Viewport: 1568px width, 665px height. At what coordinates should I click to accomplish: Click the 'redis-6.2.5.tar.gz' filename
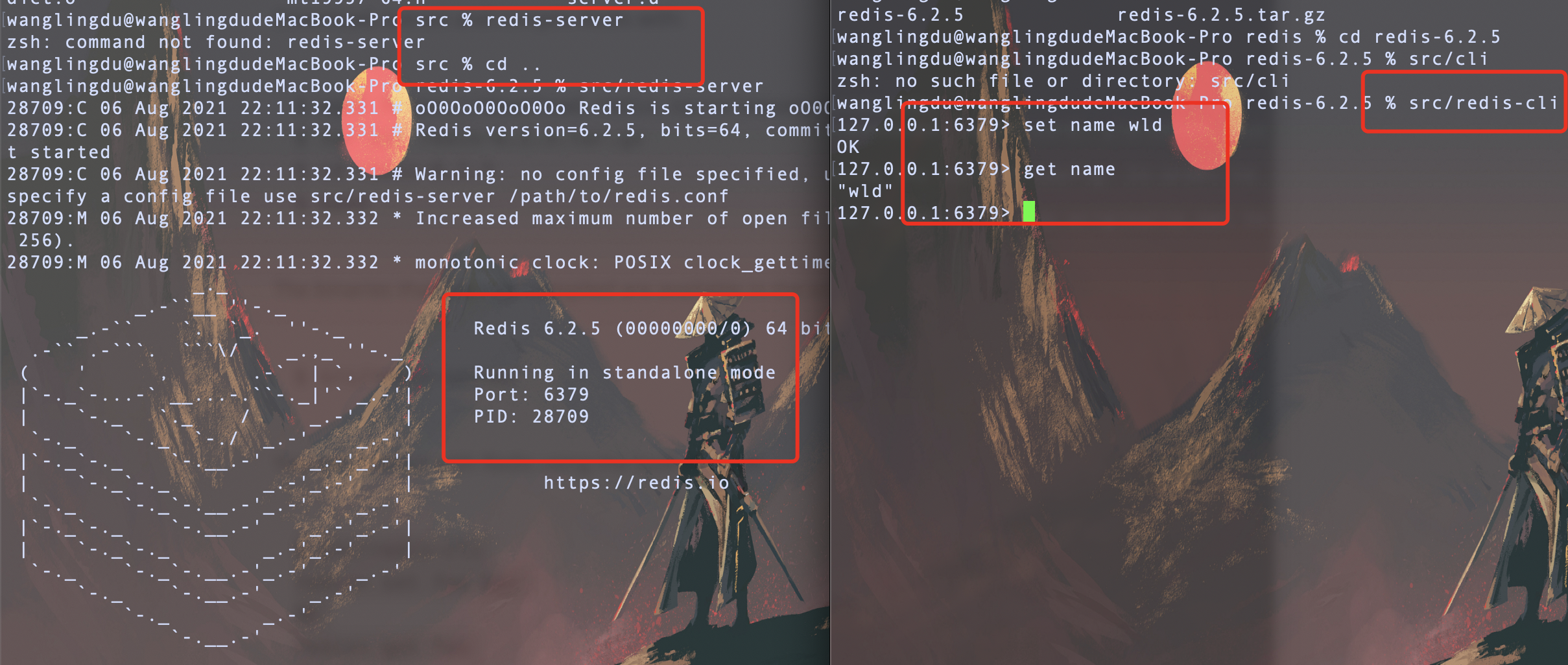click(x=1221, y=14)
